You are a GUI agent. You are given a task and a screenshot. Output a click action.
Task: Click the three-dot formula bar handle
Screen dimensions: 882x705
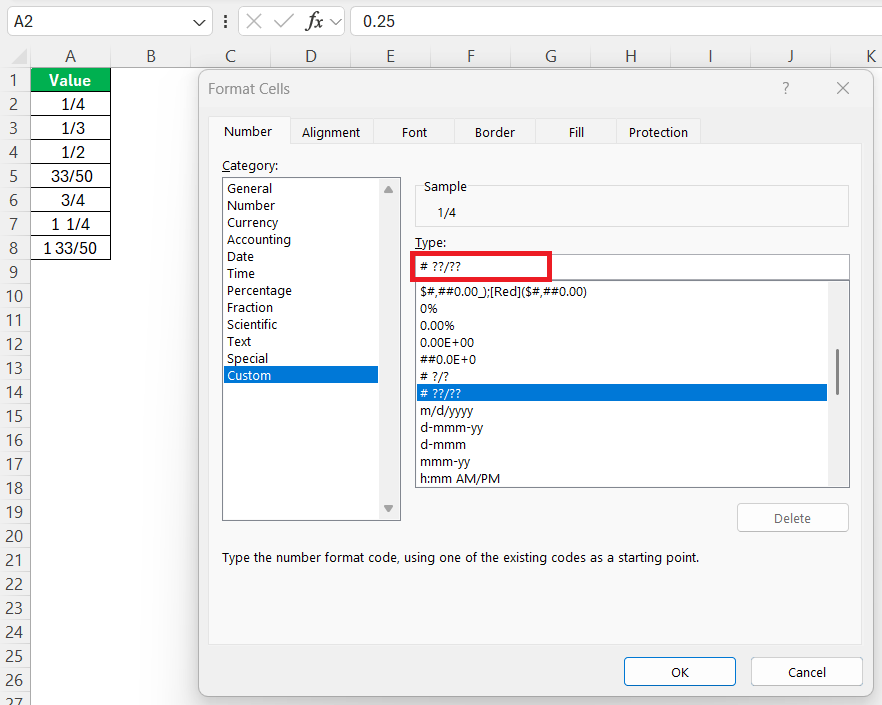(x=226, y=21)
